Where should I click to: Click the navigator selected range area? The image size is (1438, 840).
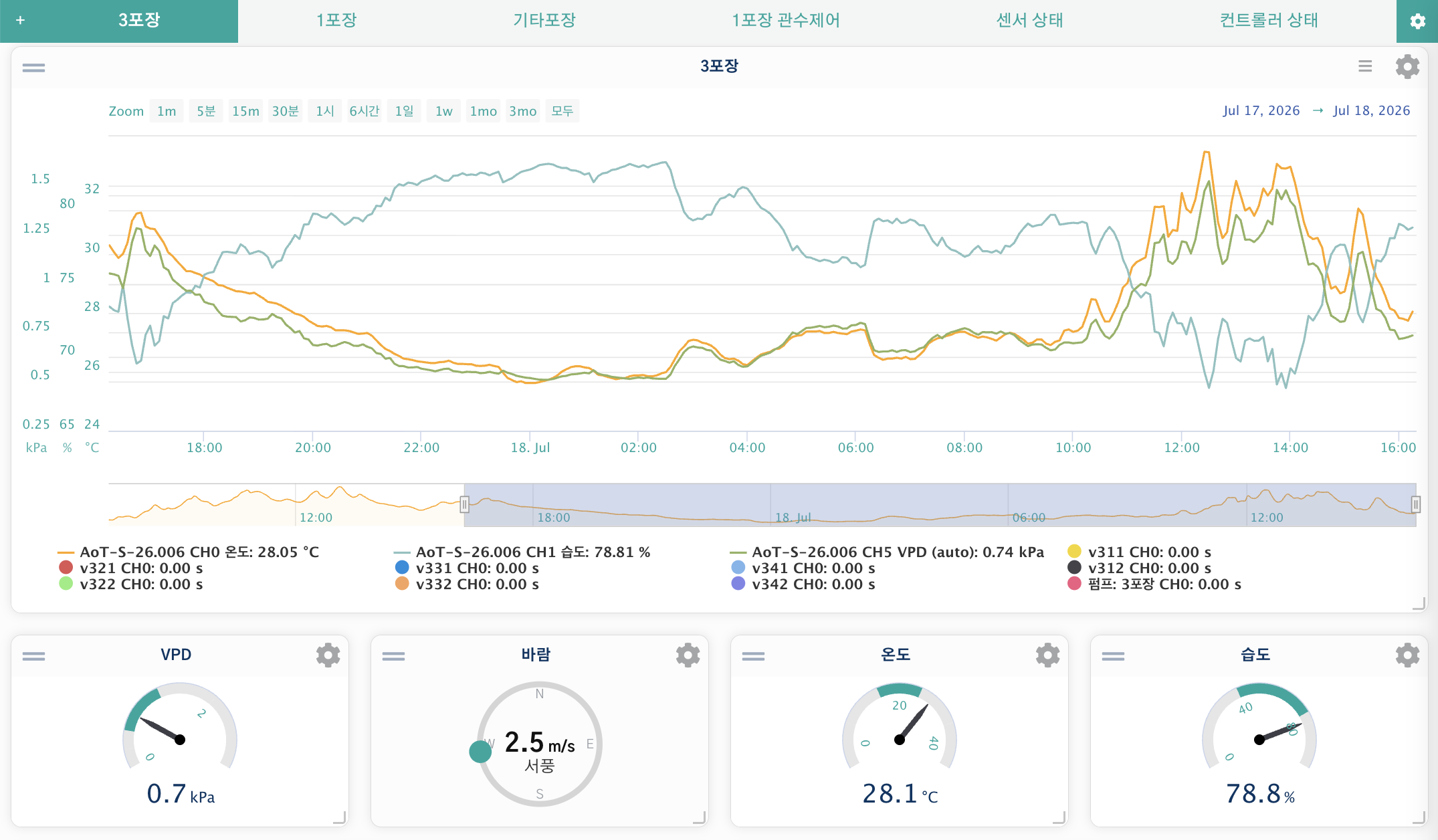click(940, 505)
